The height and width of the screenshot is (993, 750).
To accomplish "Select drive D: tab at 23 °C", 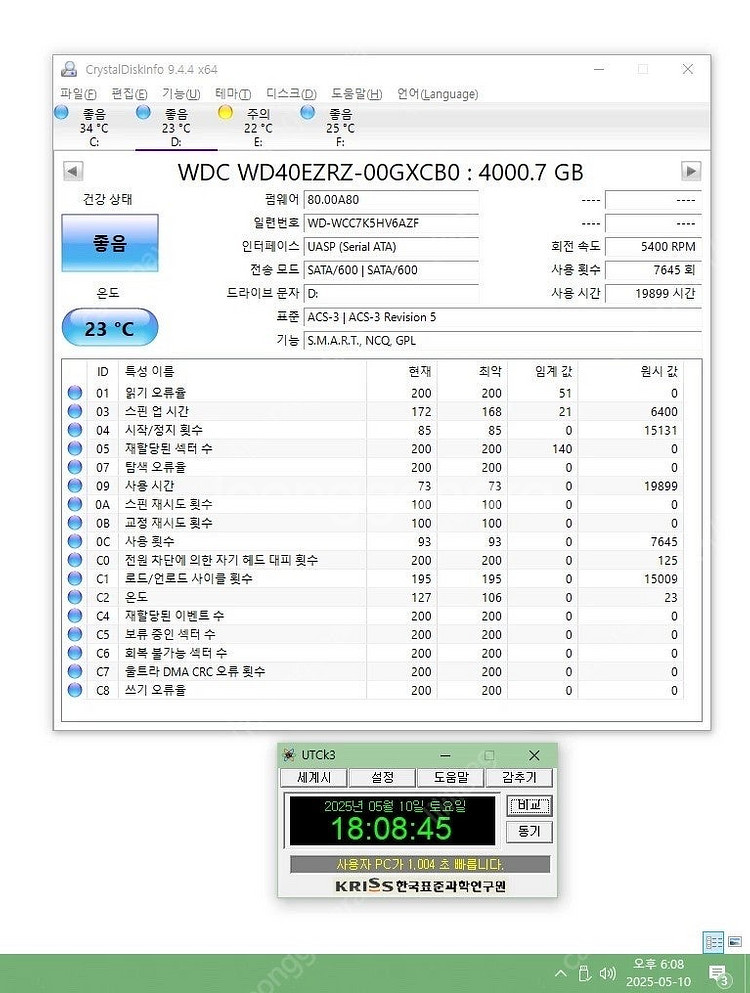I will 176,127.
